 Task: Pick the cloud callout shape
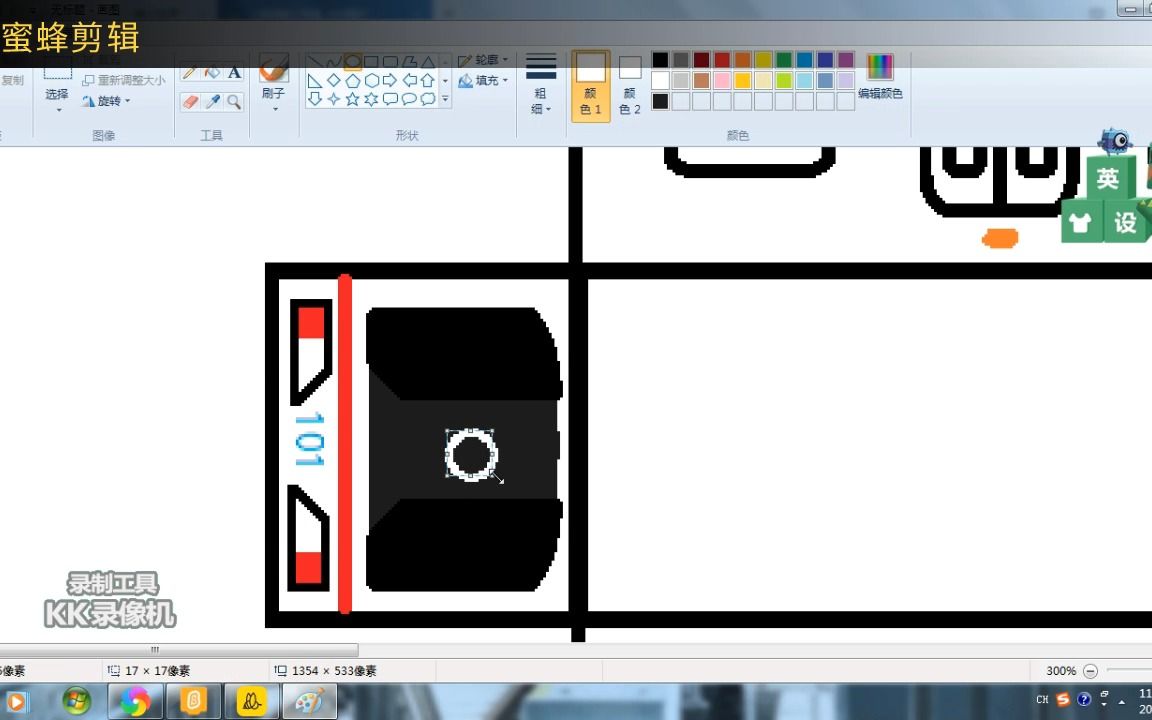(428, 98)
